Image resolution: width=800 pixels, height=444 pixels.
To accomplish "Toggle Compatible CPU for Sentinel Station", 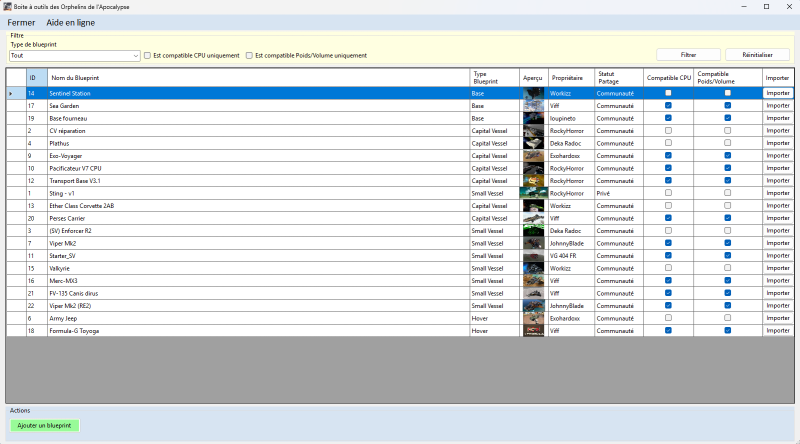I will 668,93.
